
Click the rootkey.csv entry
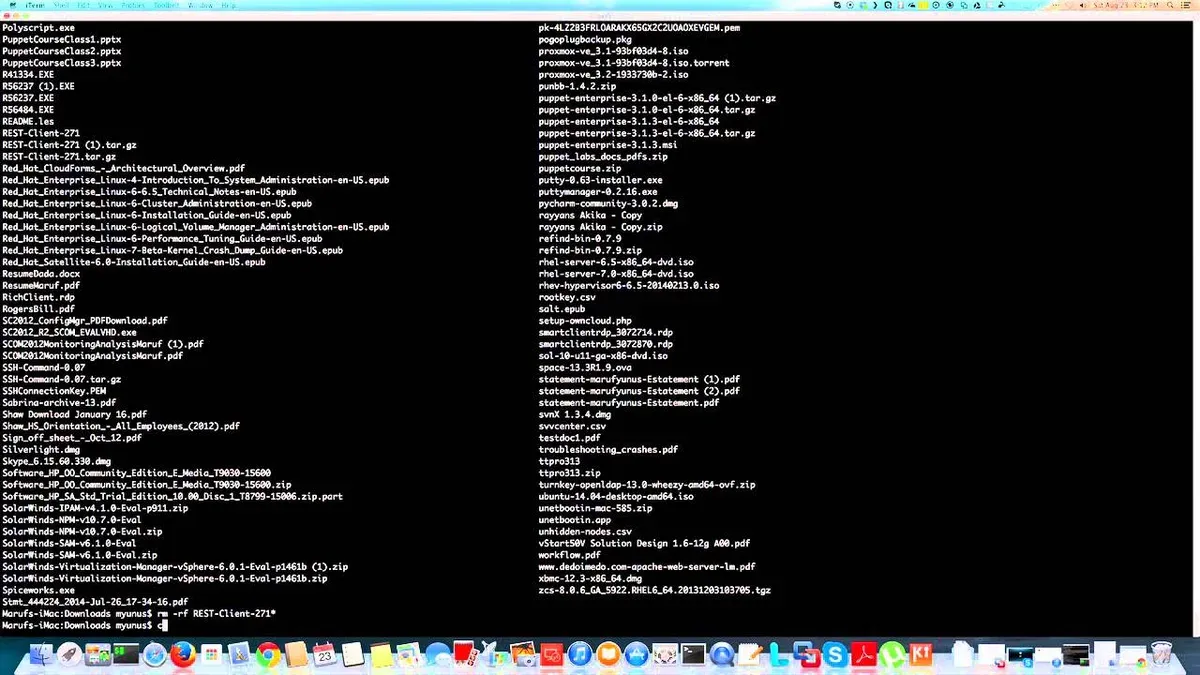click(567, 298)
